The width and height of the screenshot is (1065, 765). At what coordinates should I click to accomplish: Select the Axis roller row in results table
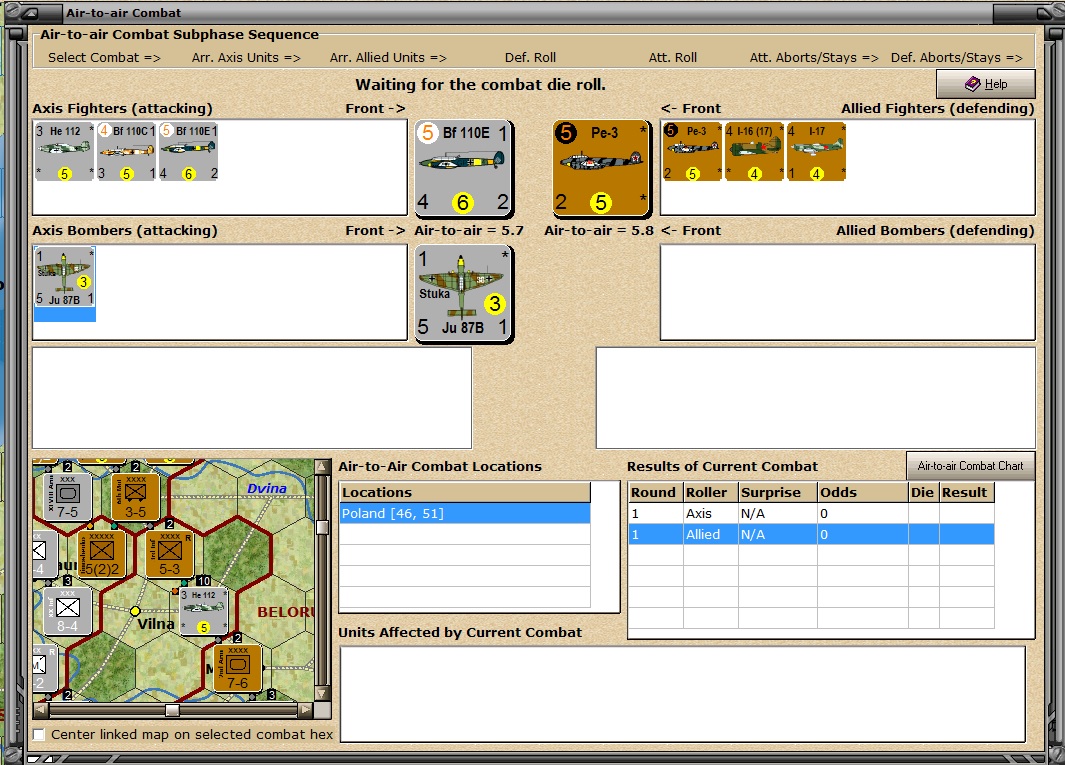[x=811, y=514]
